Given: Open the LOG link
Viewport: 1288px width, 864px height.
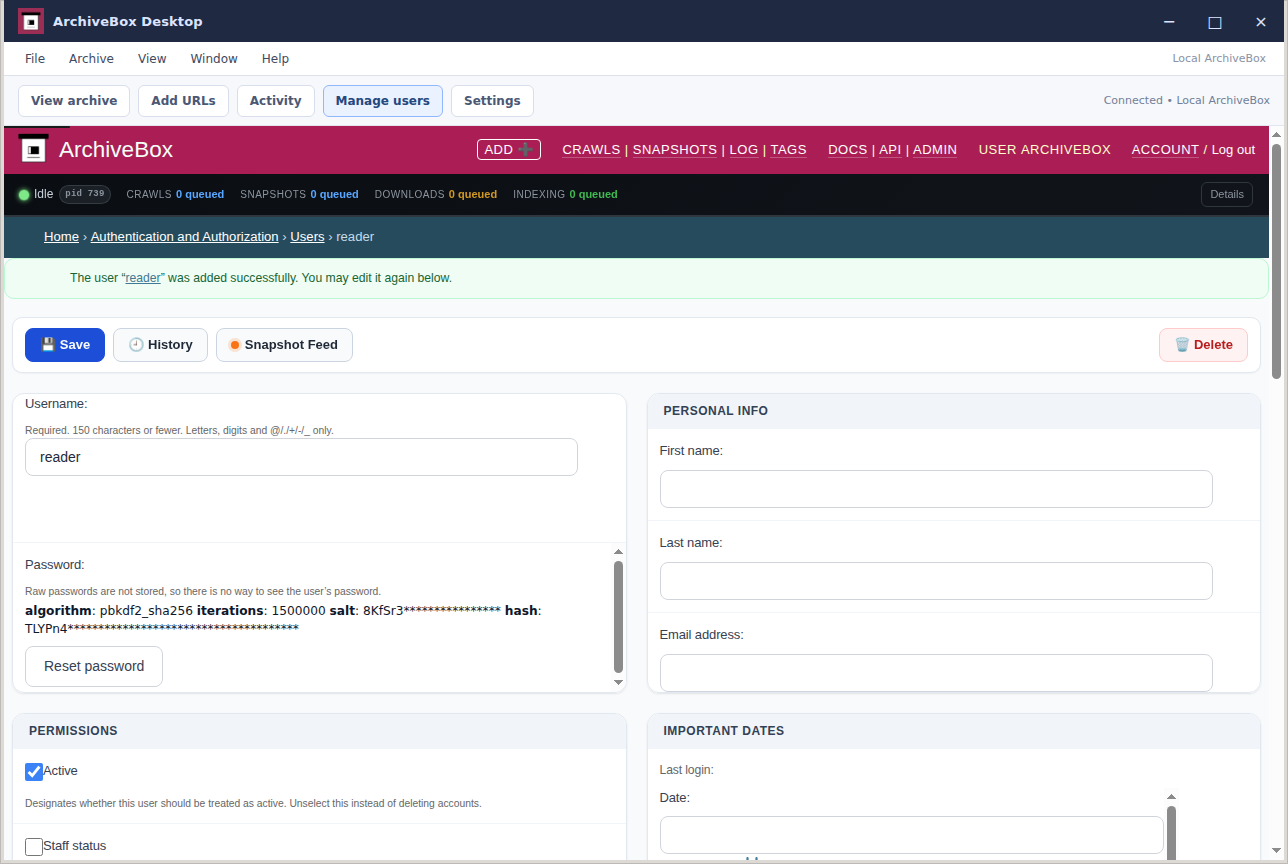Looking at the screenshot, I should point(744,149).
